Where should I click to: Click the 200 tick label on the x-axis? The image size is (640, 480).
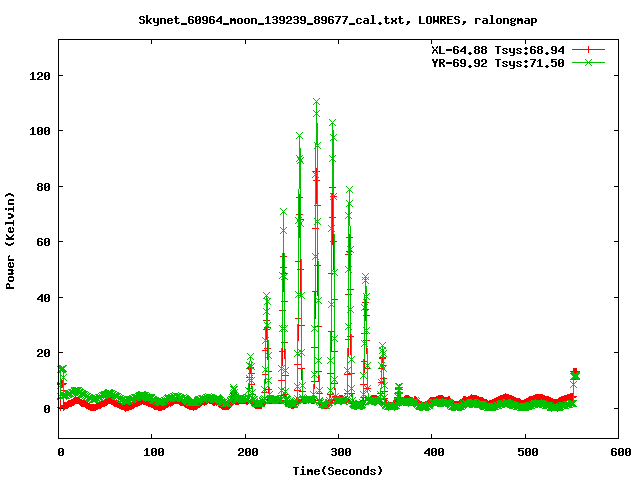[245, 453]
